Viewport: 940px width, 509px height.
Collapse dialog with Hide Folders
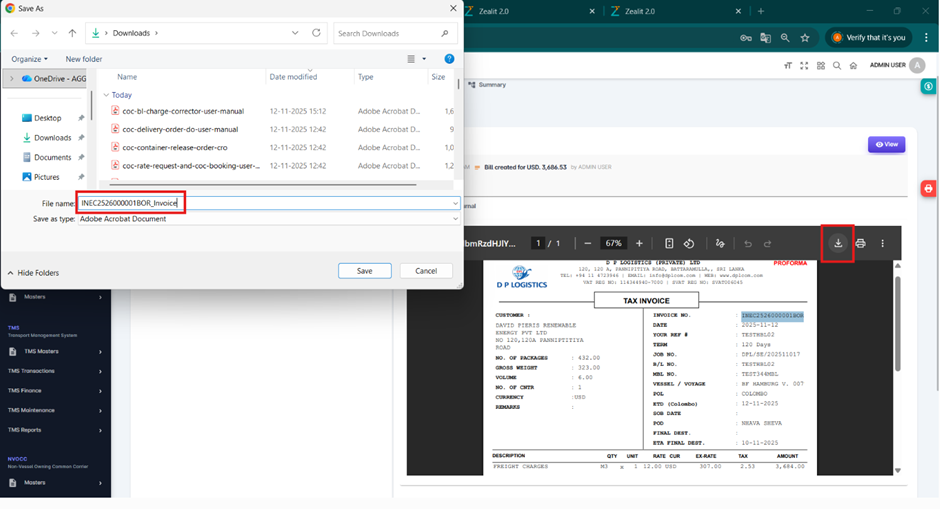tap(33, 272)
